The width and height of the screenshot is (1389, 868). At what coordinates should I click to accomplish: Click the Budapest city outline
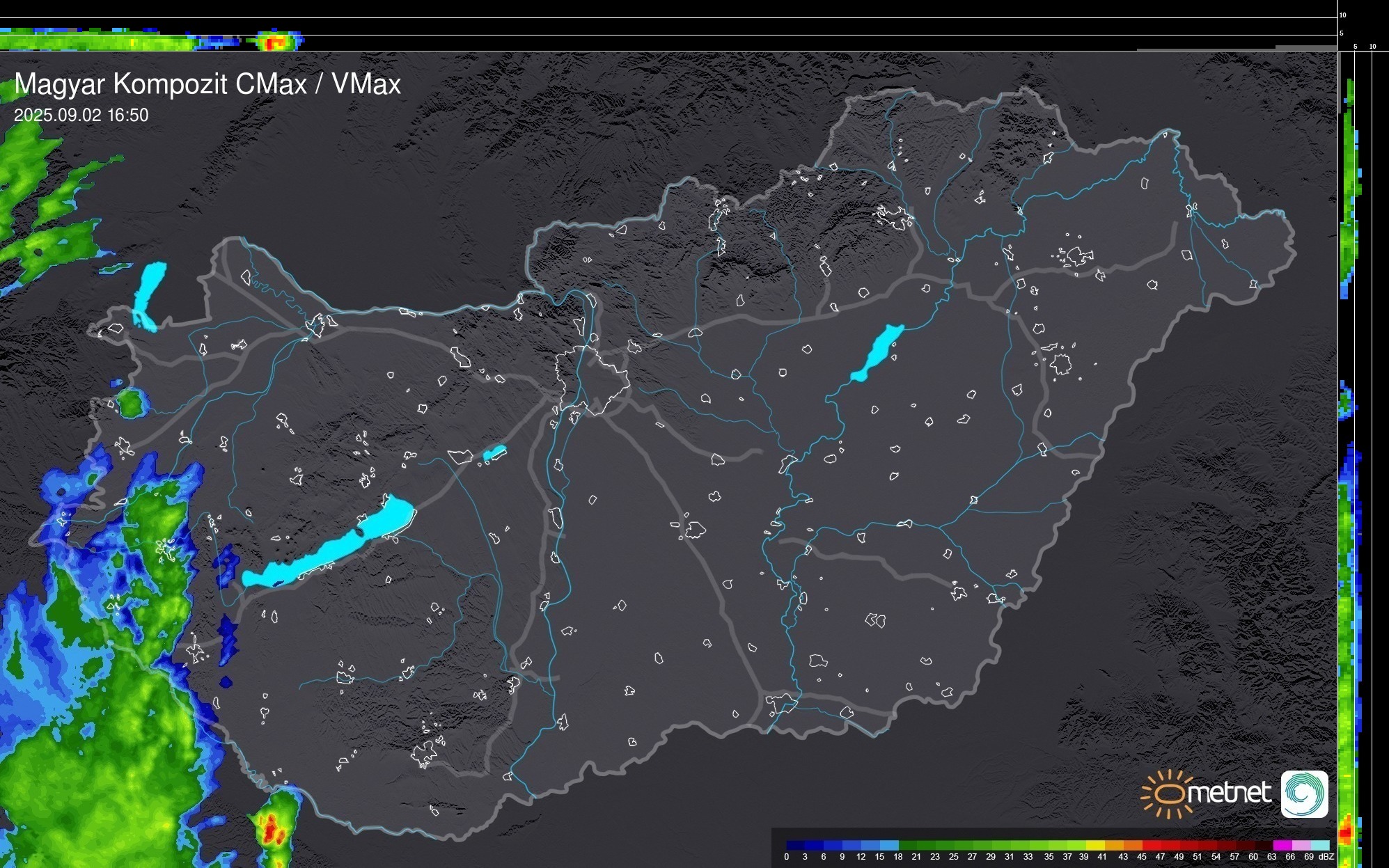pyautogui.click(x=592, y=379)
